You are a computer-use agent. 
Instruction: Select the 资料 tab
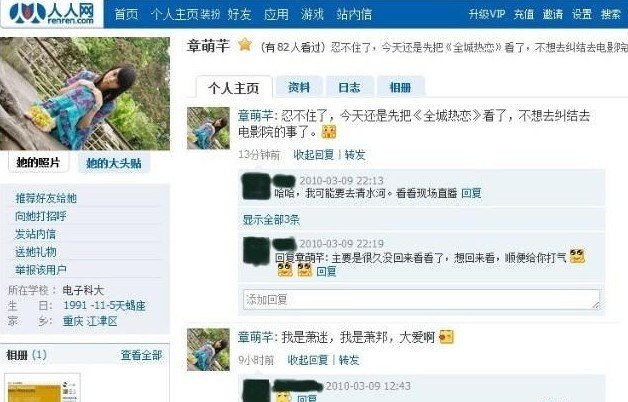click(x=299, y=87)
